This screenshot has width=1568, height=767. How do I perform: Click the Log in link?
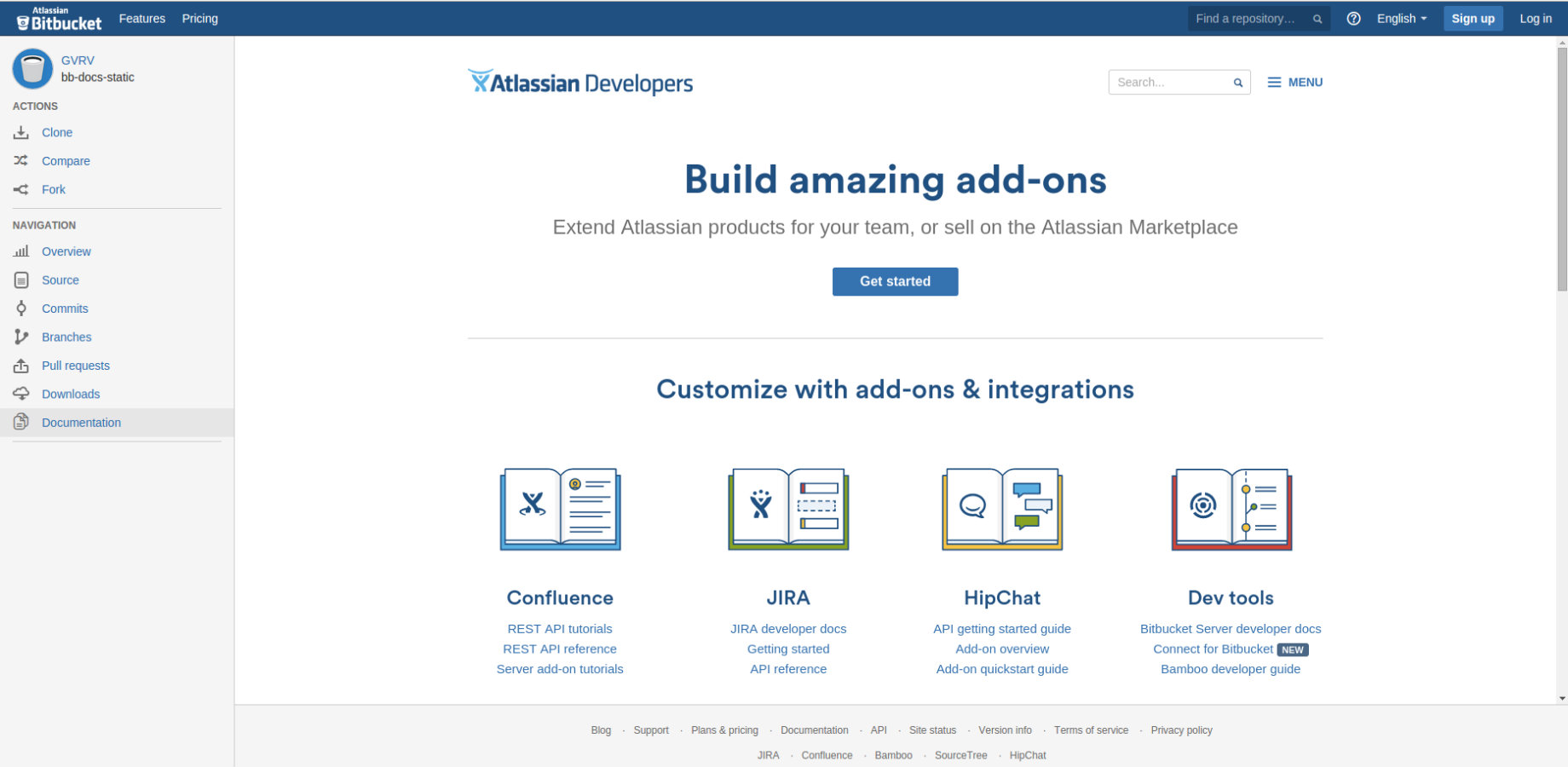pos(1536,19)
